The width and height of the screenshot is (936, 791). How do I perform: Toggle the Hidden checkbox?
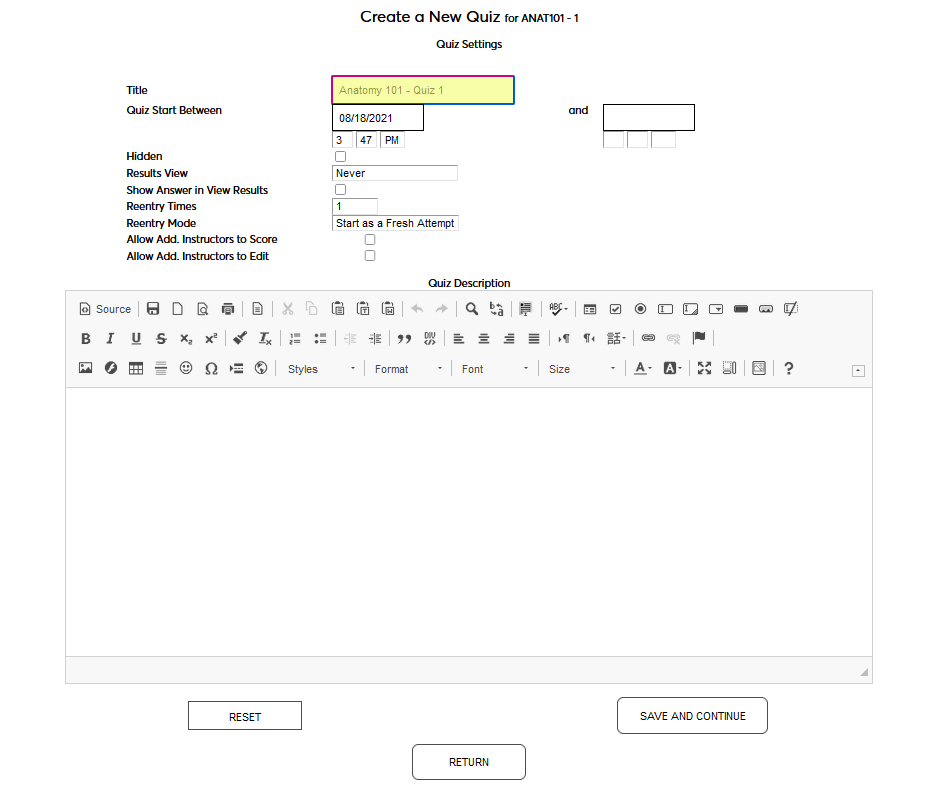coord(340,156)
